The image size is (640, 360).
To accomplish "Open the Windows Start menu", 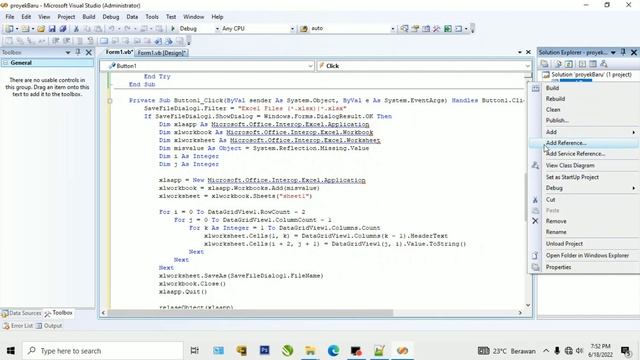I will click(11, 351).
